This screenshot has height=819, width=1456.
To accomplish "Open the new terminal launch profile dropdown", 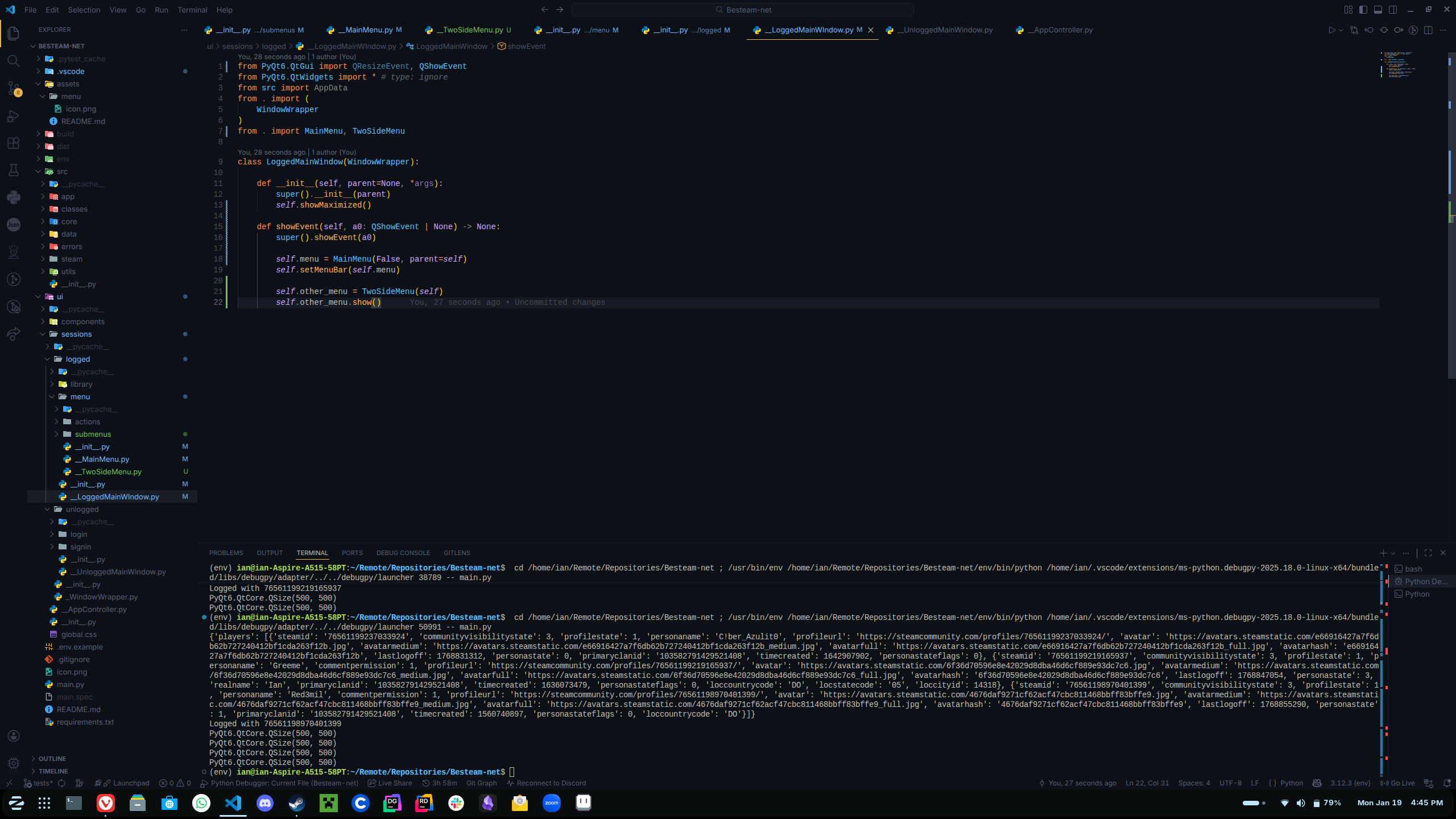I will (1393, 553).
